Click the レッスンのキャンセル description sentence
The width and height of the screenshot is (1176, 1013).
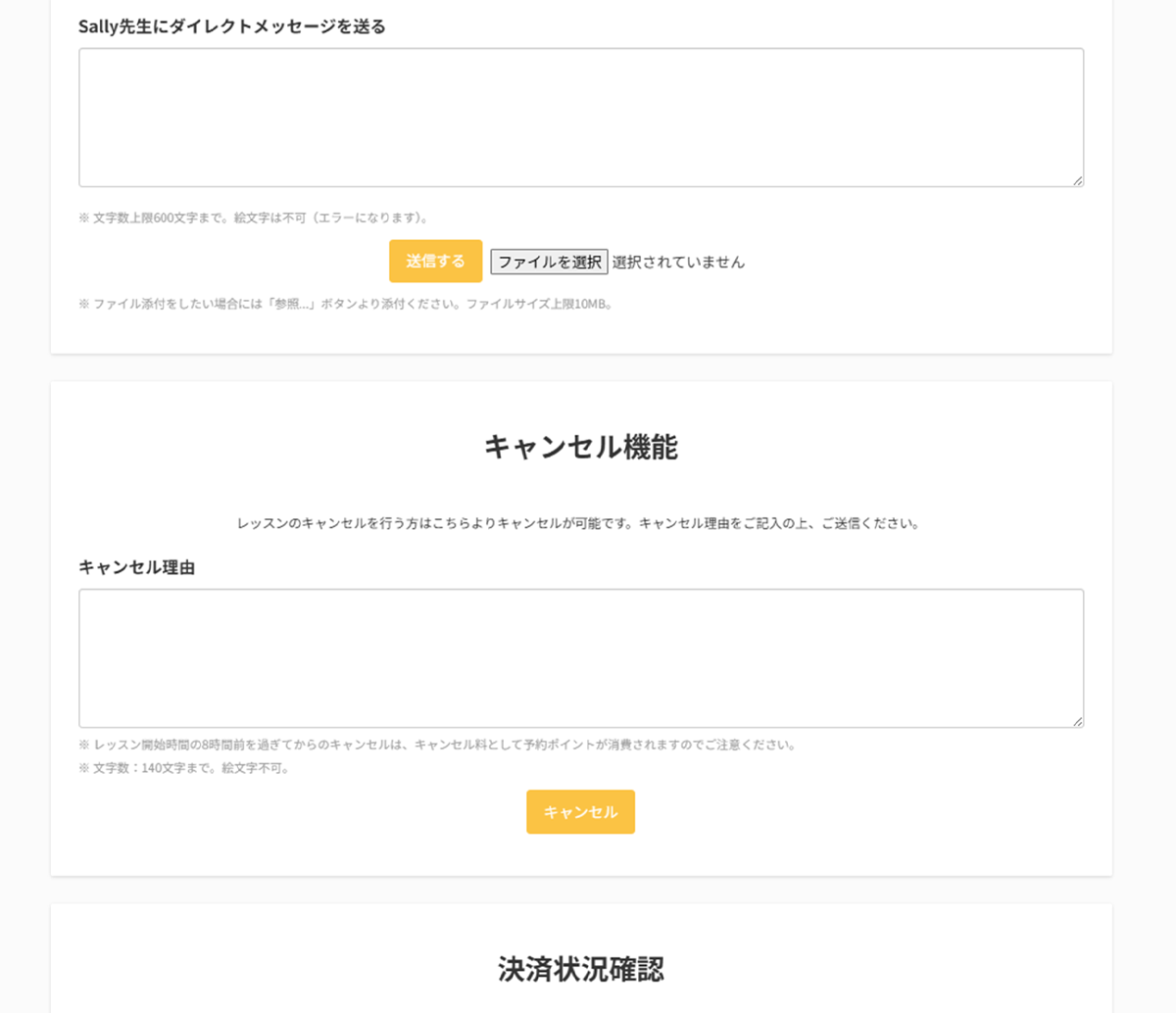pos(436,523)
